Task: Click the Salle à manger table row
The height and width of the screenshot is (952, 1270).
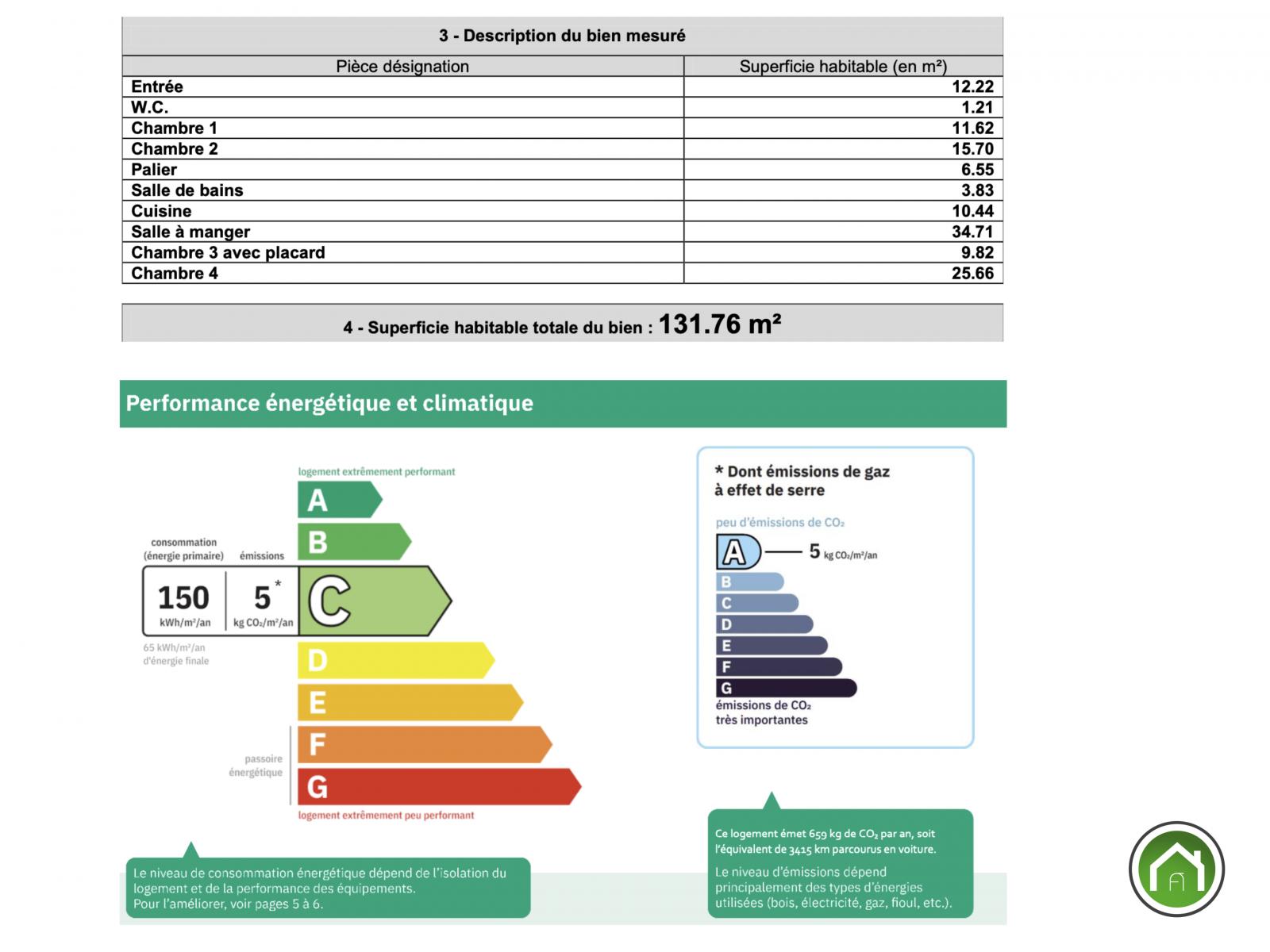Action: [x=563, y=232]
